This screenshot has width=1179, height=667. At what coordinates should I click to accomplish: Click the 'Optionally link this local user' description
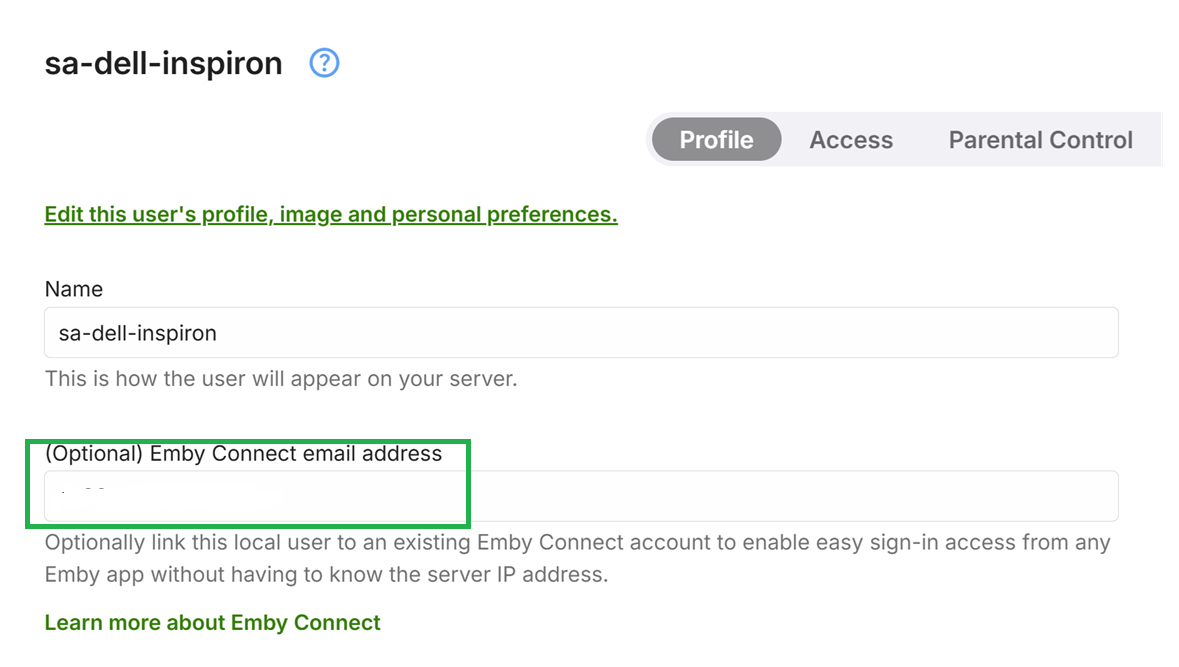[577, 543]
